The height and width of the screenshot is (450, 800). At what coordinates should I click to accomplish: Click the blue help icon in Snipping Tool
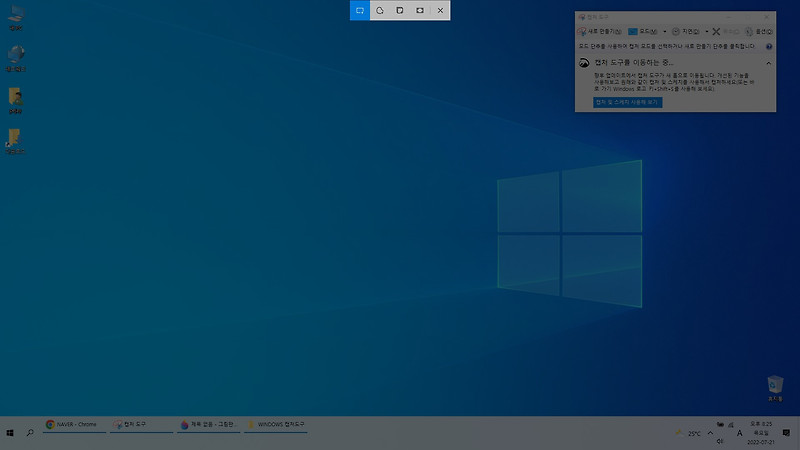(x=769, y=46)
